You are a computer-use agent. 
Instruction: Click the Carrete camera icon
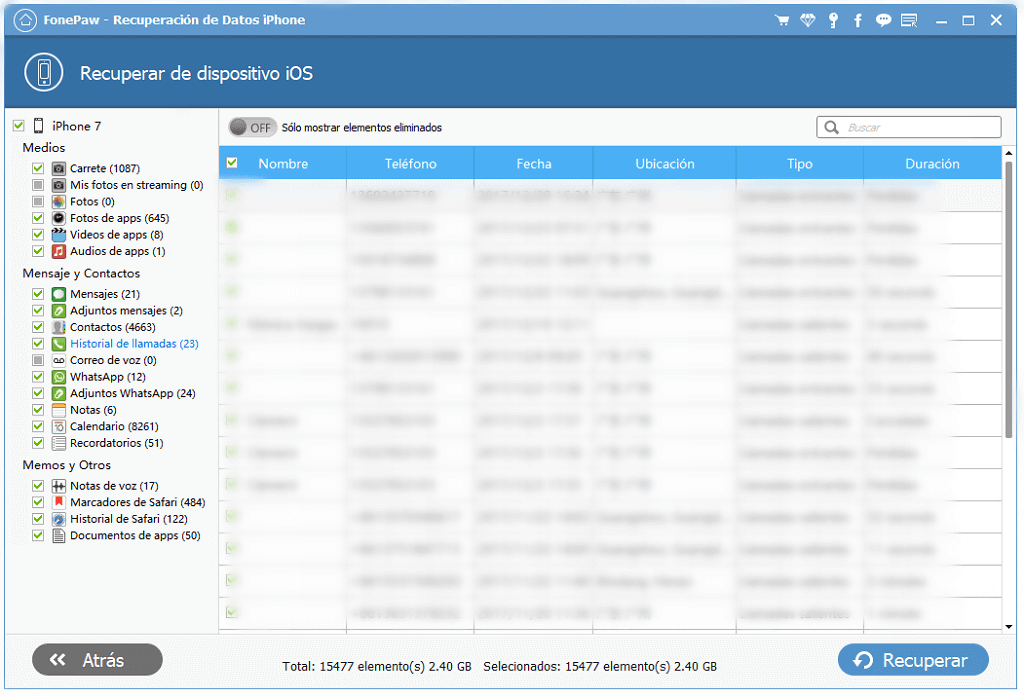[x=59, y=169]
